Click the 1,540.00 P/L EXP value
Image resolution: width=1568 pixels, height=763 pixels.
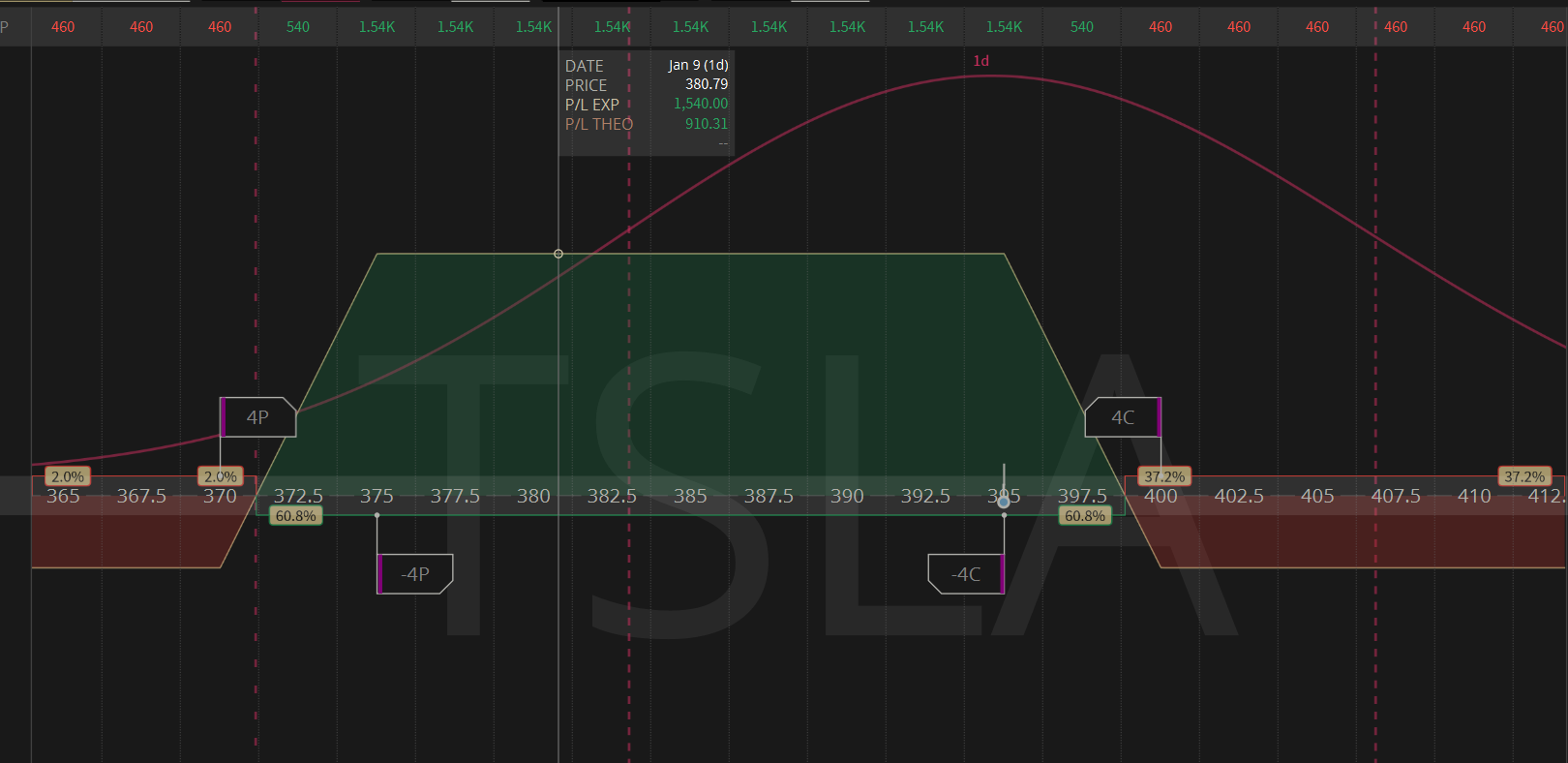(x=701, y=104)
